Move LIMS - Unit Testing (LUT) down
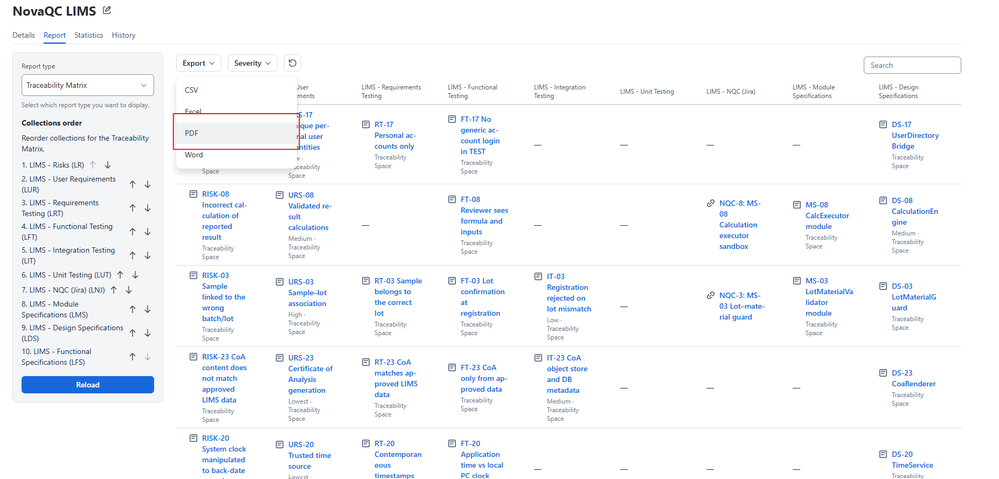This screenshot has width=999, height=479. tap(135, 275)
